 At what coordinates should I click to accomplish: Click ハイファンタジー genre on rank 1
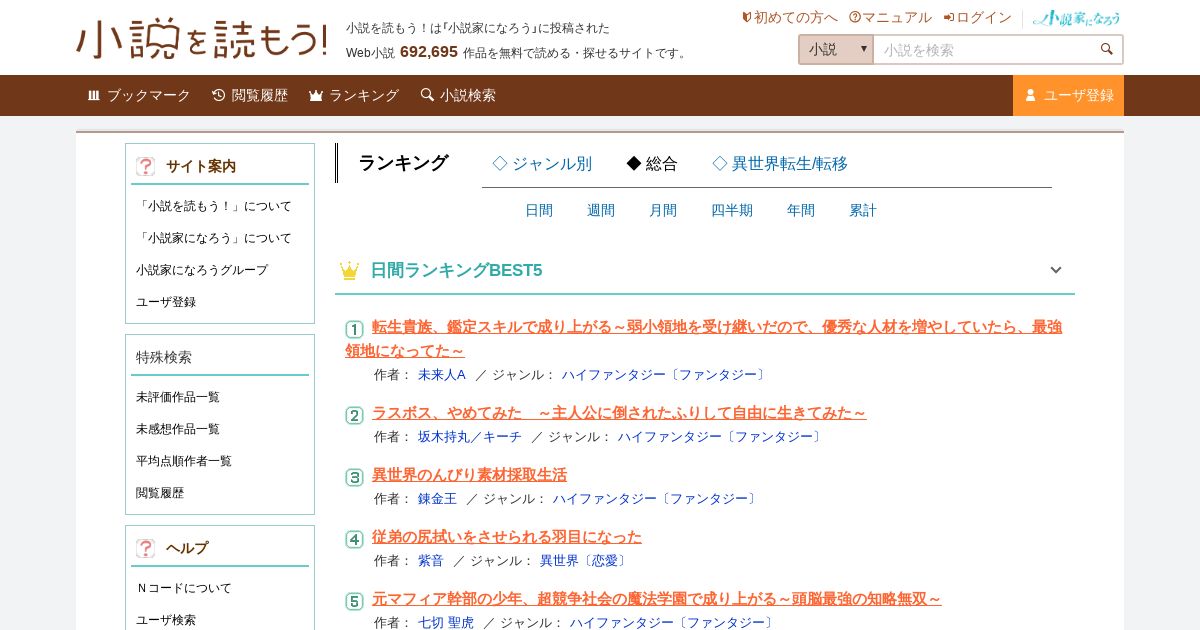pyautogui.click(x=665, y=375)
